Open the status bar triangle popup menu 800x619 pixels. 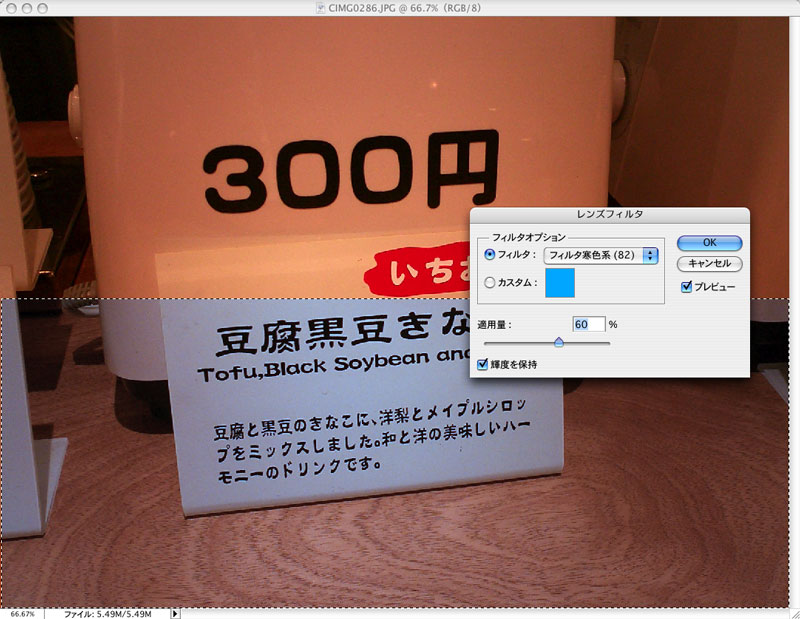(x=176, y=613)
